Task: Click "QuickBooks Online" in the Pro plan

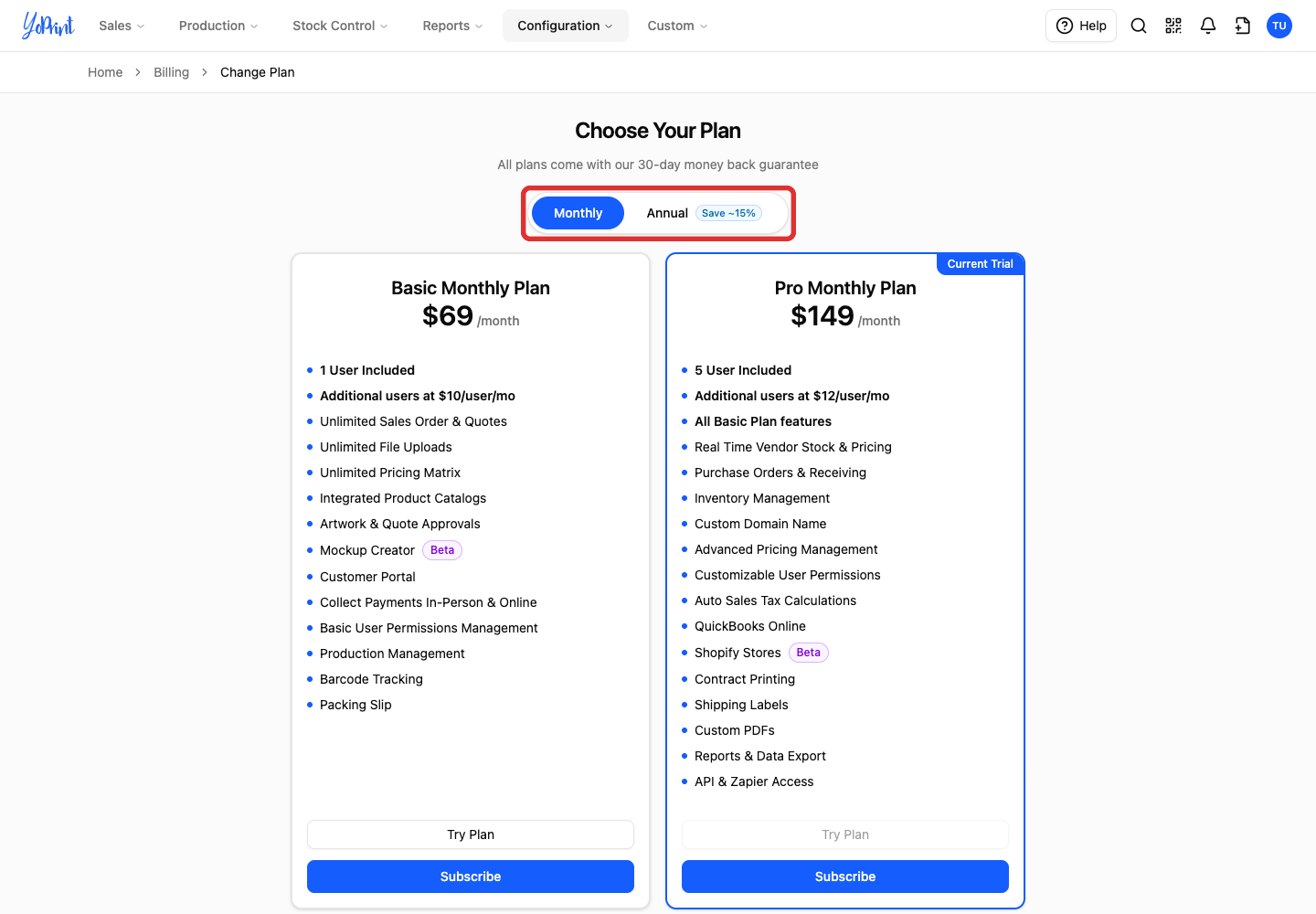Action: [x=750, y=626]
